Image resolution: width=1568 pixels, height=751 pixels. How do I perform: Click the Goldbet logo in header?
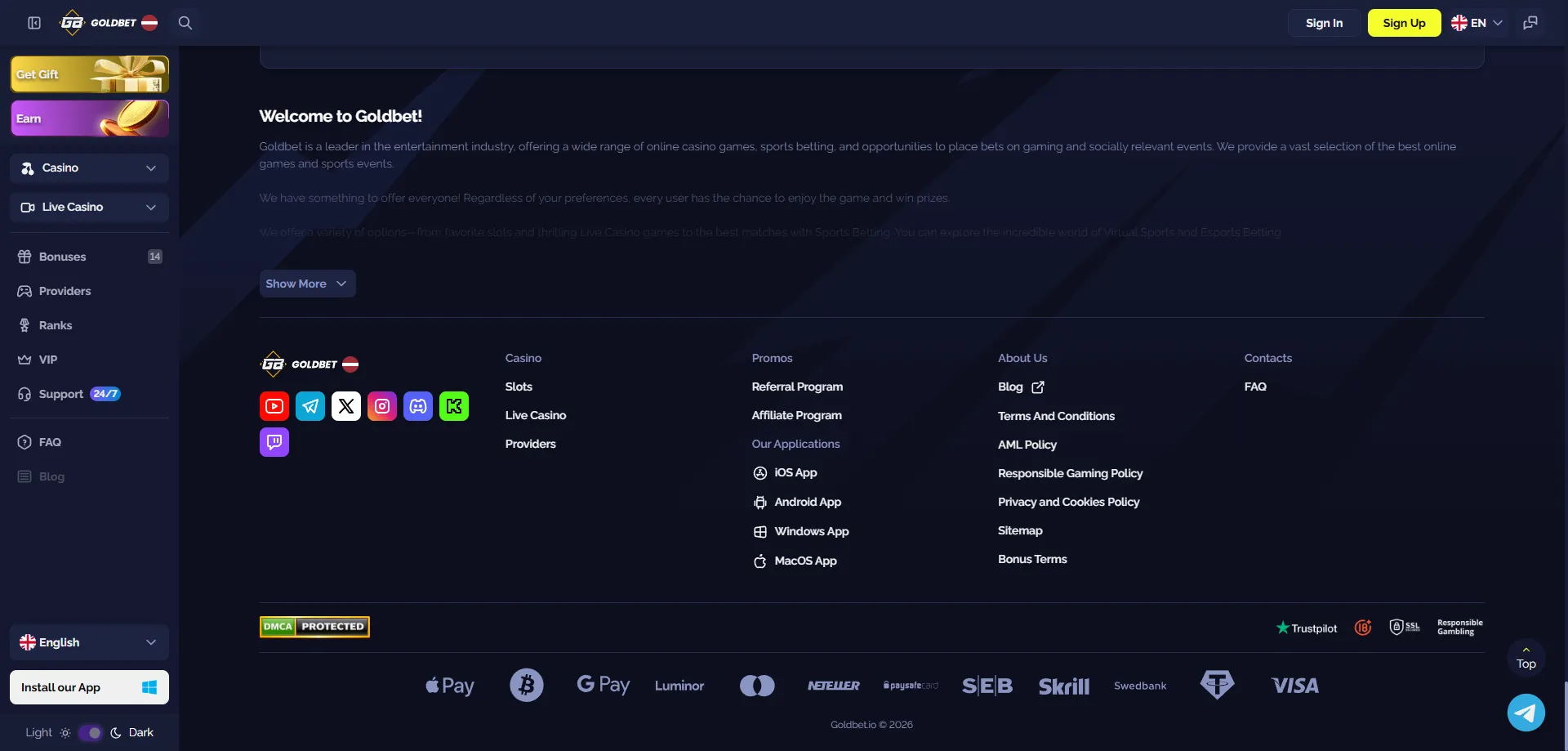click(109, 23)
